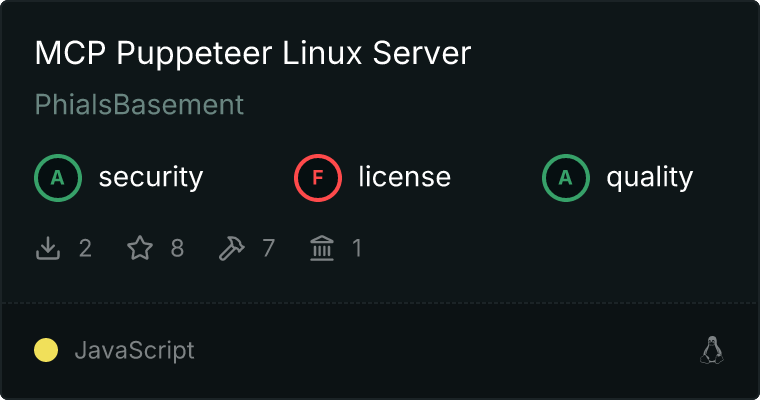This screenshot has width=760, height=400.
Task: Click the hammer tools icon
Action: (231, 248)
